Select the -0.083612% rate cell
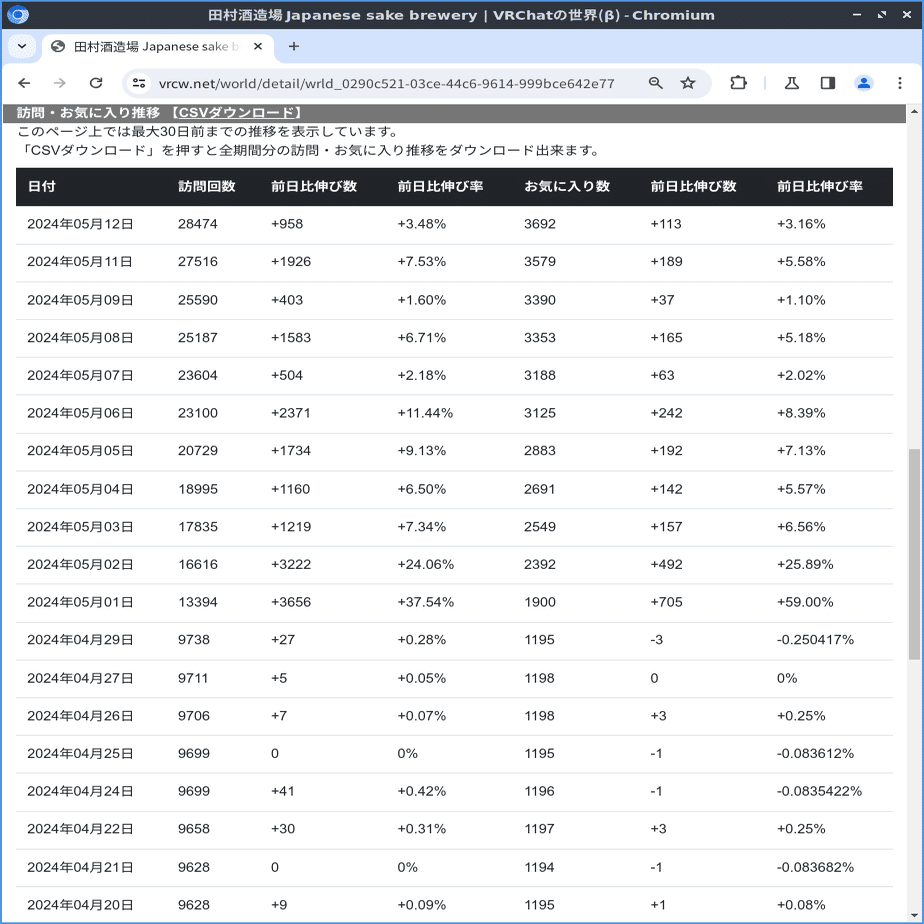The image size is (924, 924). tap(816, 754)
